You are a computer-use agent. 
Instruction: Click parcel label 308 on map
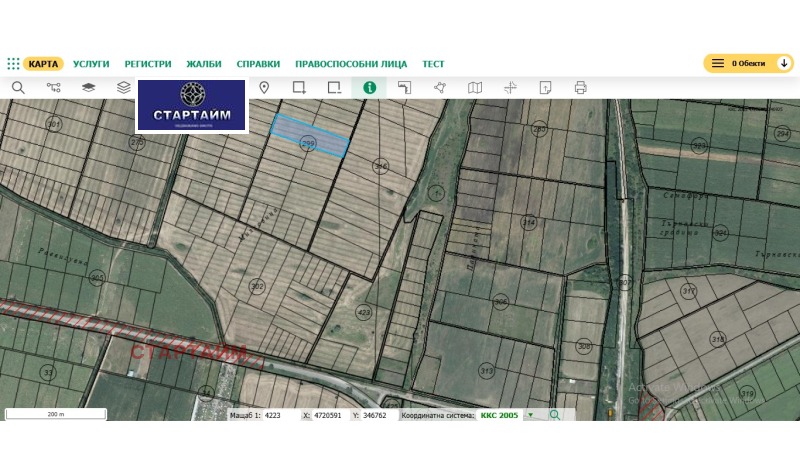click(584, 346)
